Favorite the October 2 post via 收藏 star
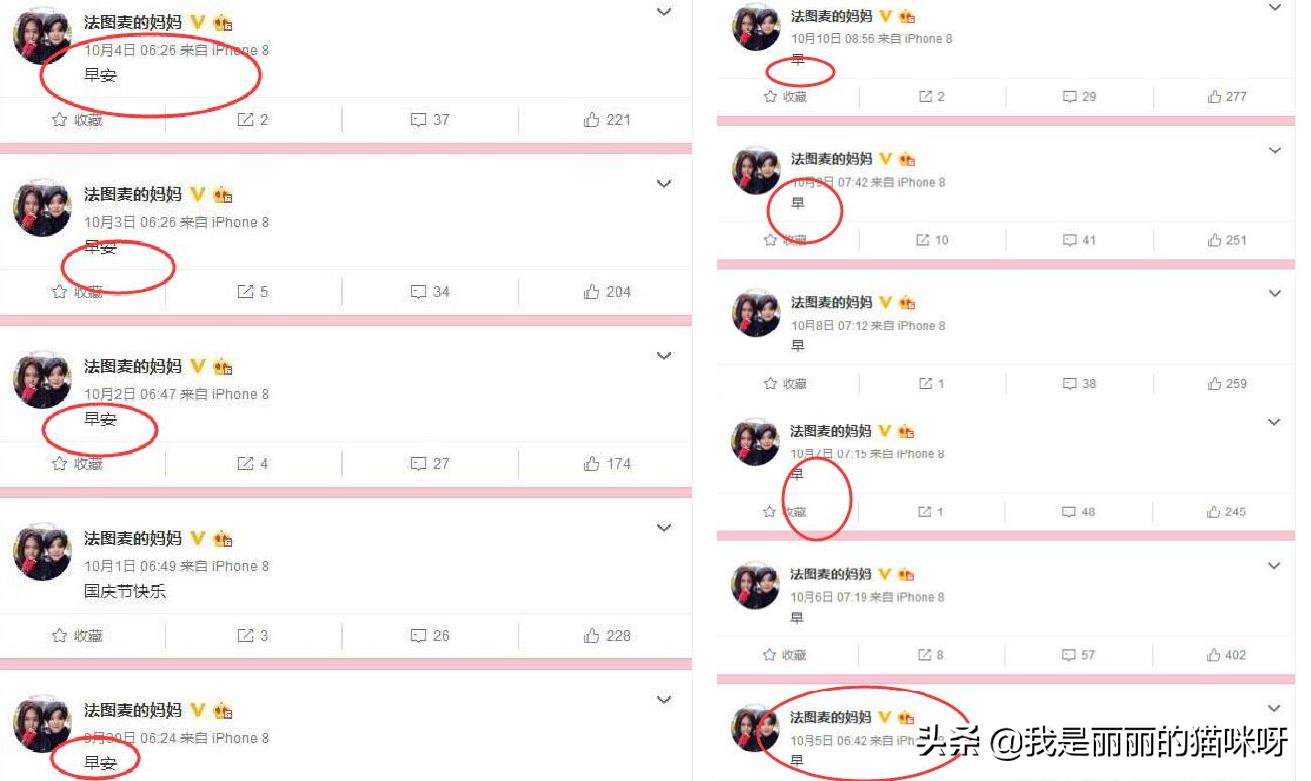Viewport: 1311px width, 781px height. [x=77, y=464]
